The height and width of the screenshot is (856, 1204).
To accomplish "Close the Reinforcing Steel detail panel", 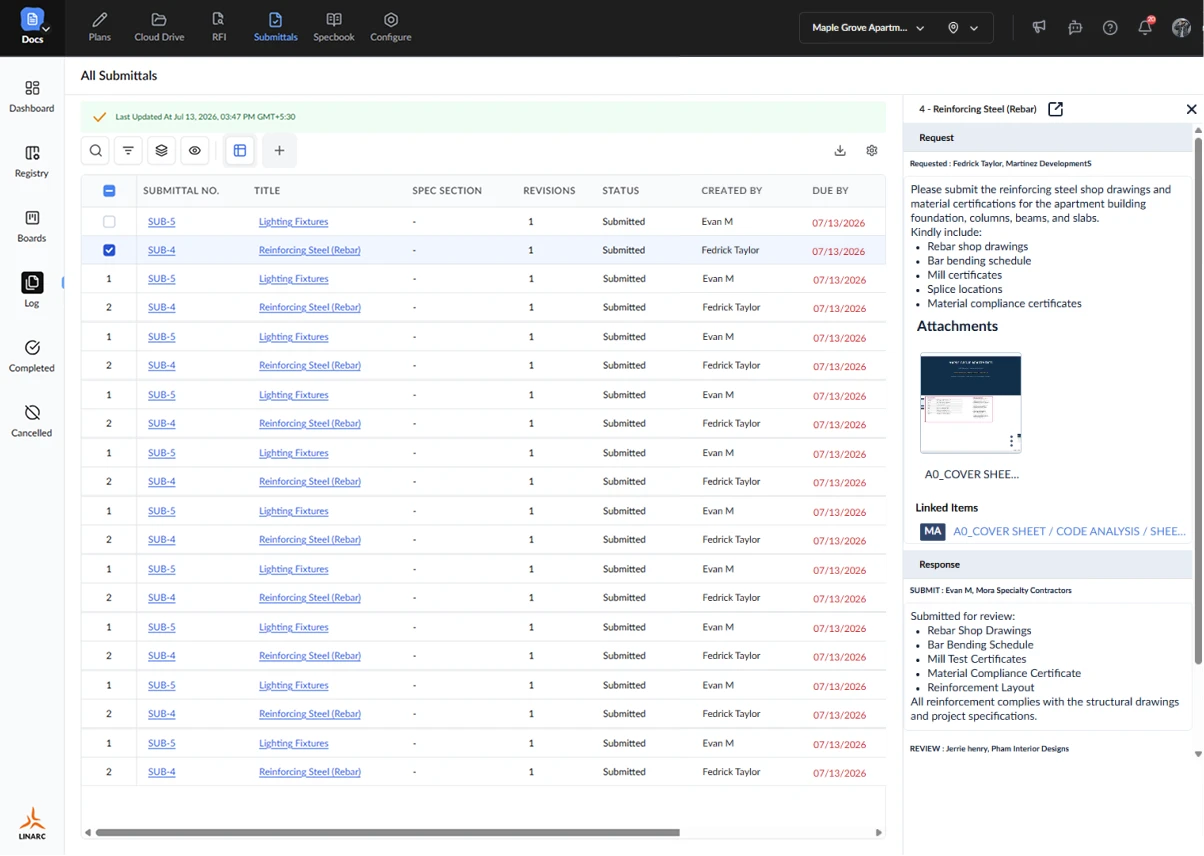I will (x=1191, y=109).
